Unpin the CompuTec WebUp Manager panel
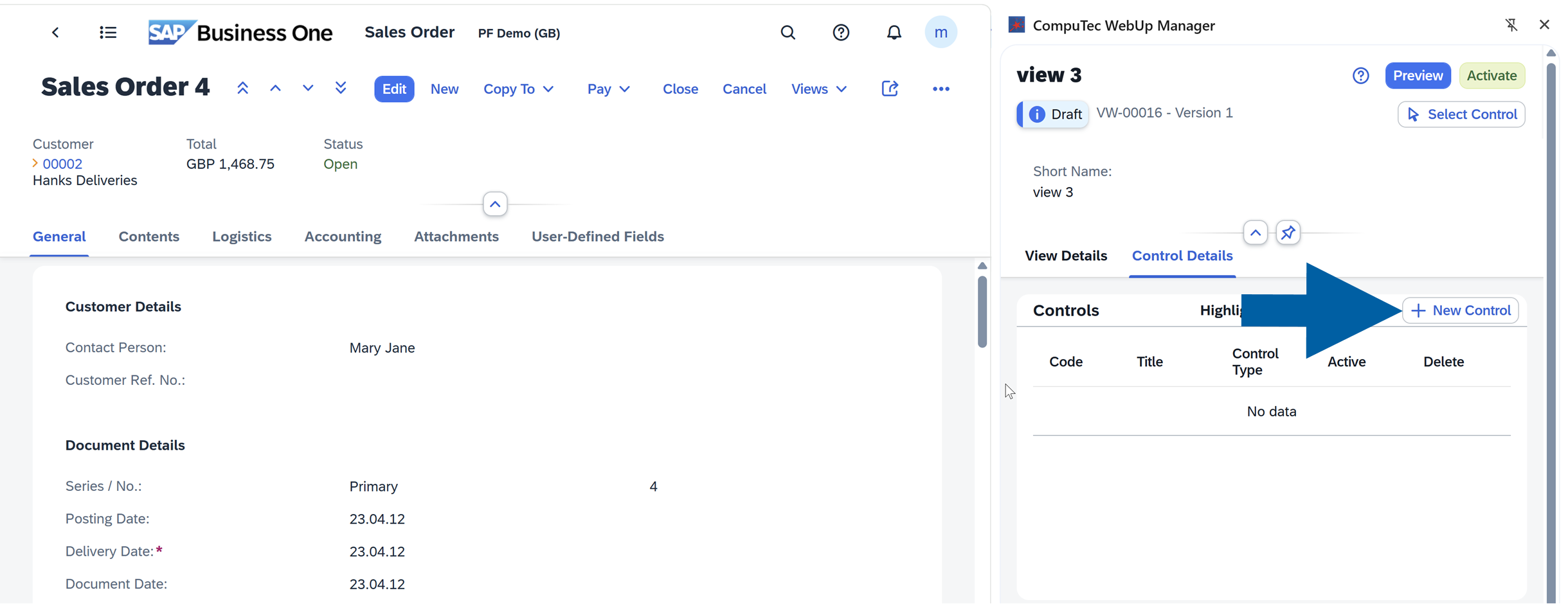The width and height of the screenshot is (1568, 604). [1511, 25]
